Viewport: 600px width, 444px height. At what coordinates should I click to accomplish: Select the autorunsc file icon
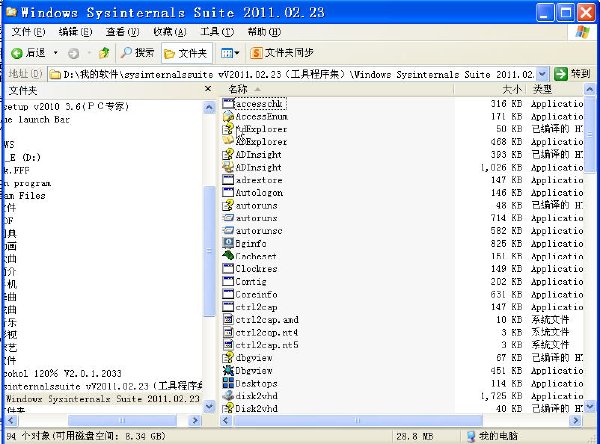click(x=228, y=230)
